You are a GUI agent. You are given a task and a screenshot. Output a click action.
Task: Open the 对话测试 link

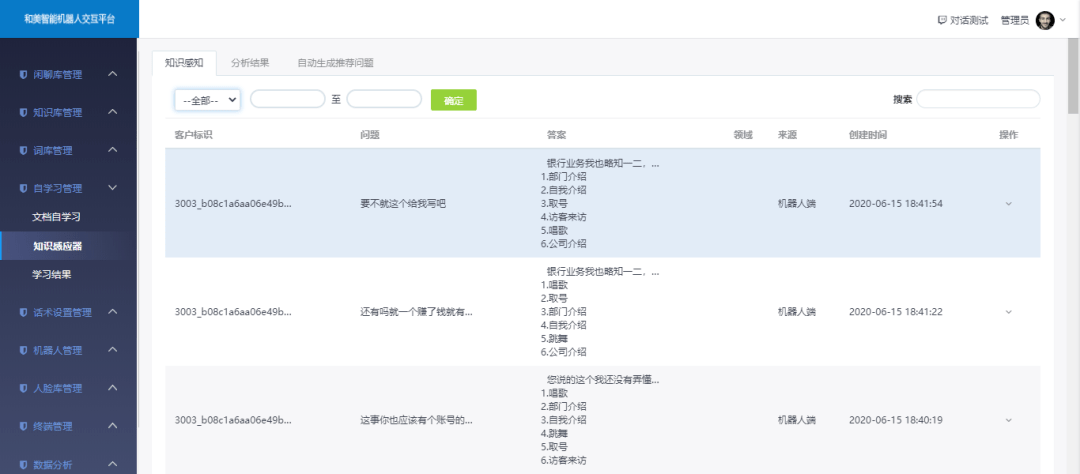tap(969, 21)
